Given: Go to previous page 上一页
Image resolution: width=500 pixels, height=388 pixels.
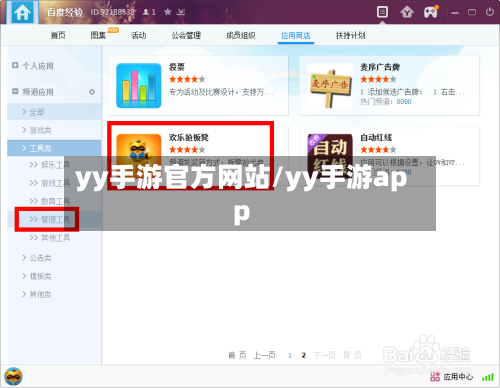Looking at the screenshot, I should click(x=265, y=355).
